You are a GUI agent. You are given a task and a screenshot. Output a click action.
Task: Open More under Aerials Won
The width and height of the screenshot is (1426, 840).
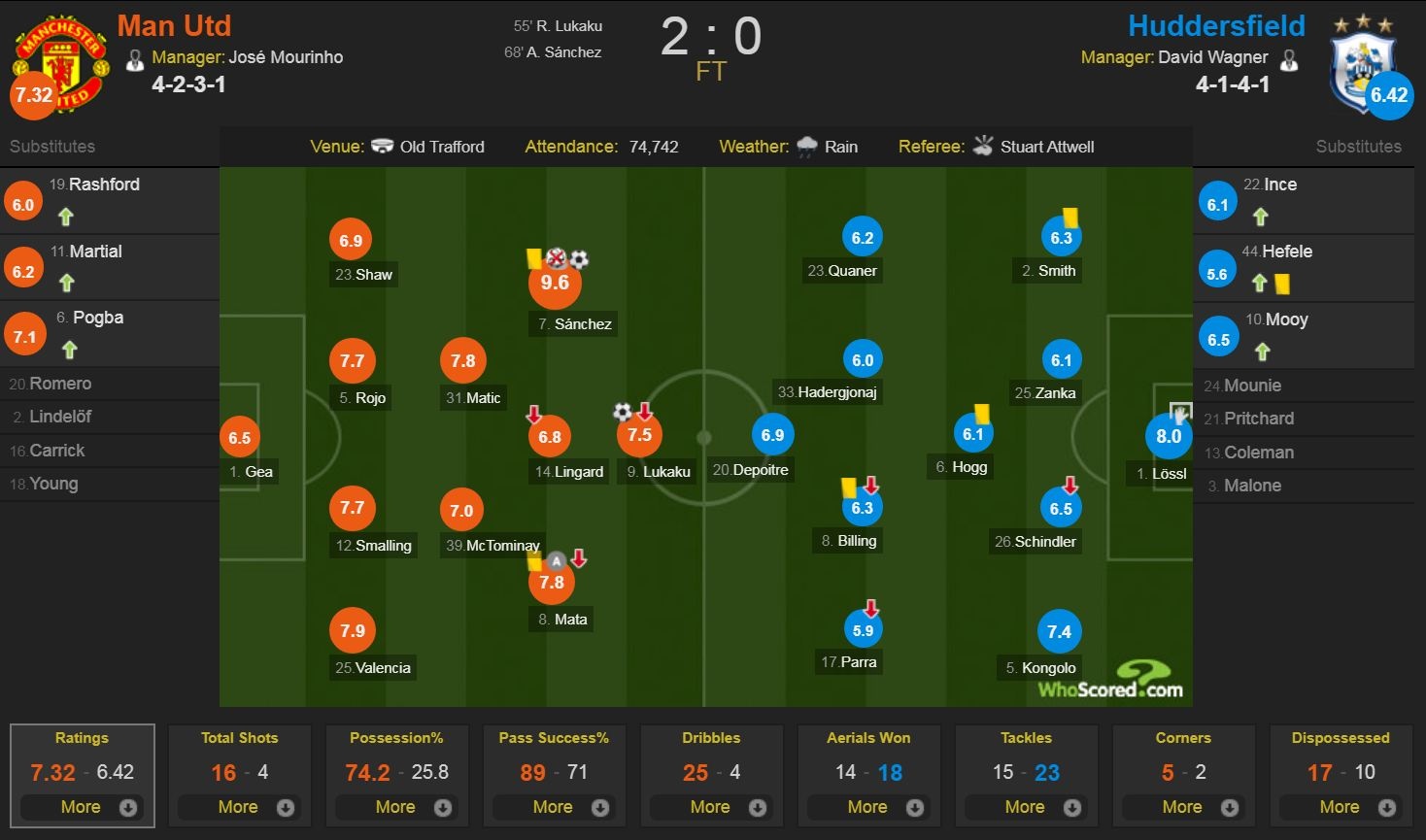869,807
